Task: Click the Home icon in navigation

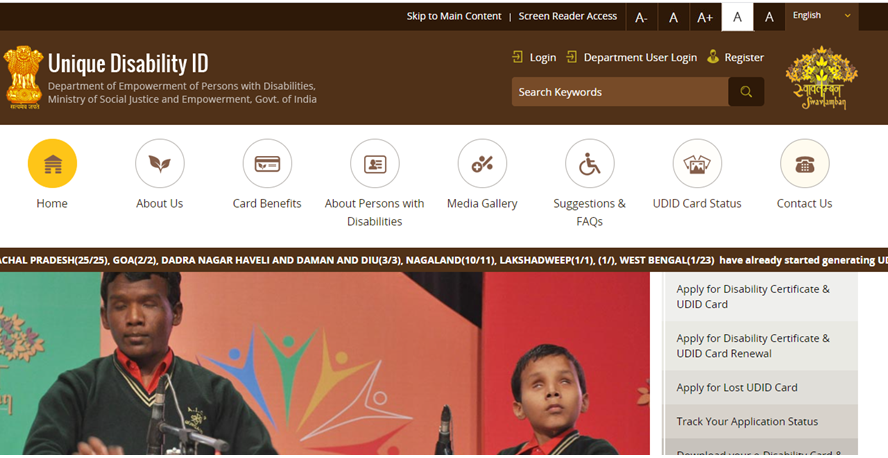Action: pos(52,164)
